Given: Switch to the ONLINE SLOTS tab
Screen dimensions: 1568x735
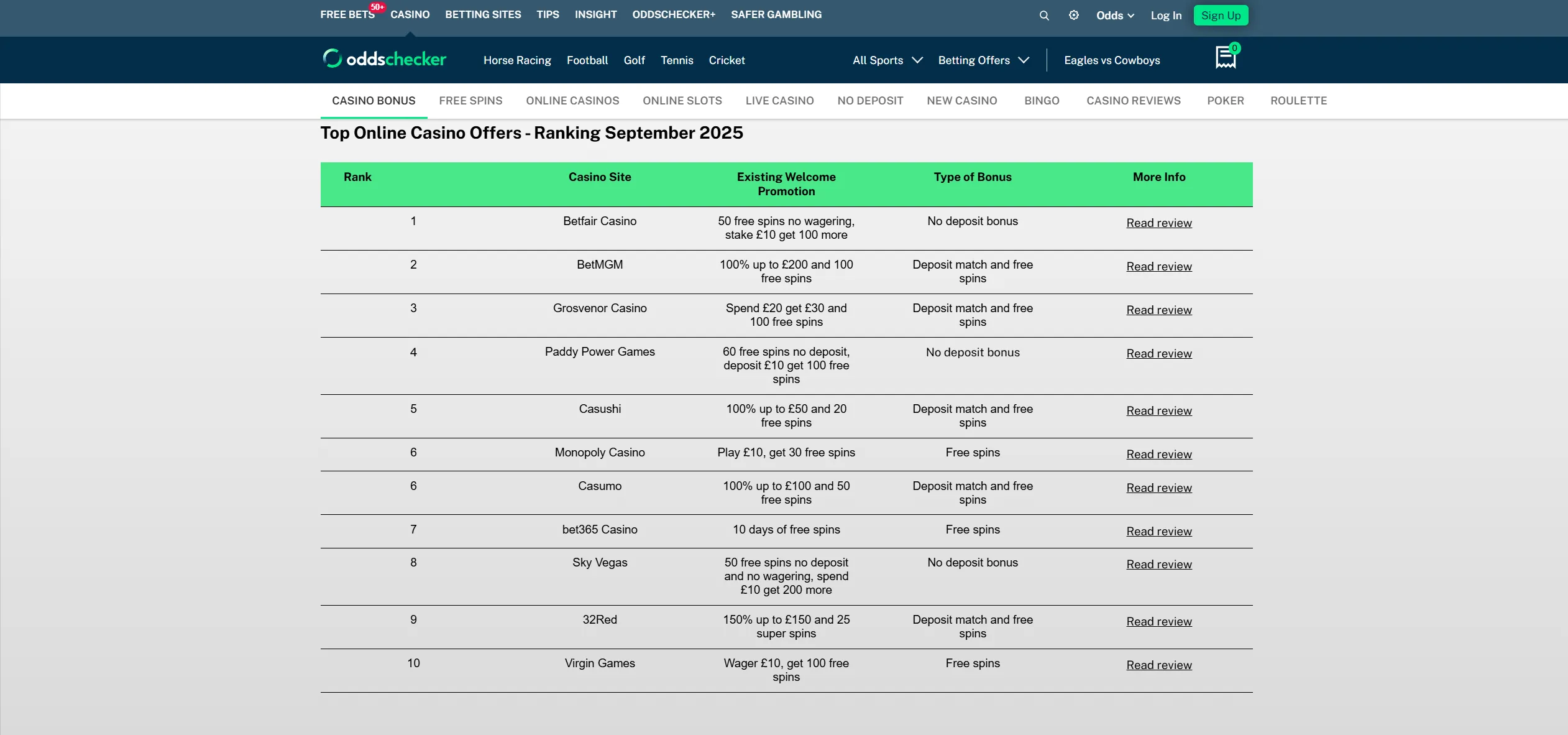Looking at the screenshot, I should click(682, 101).
